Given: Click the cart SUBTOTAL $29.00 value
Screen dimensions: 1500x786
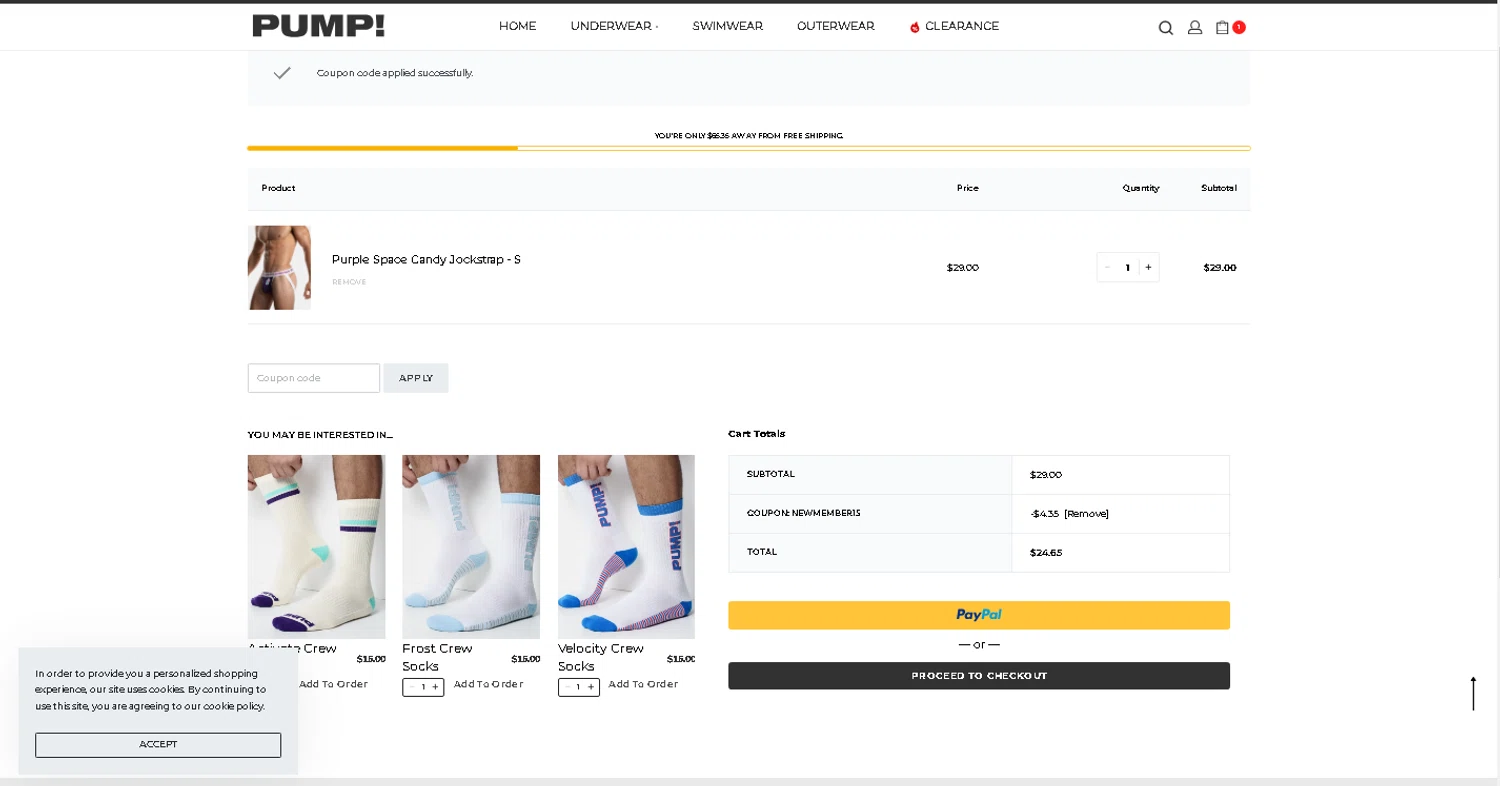Looking at the screenshot, I should point(1046,475).
